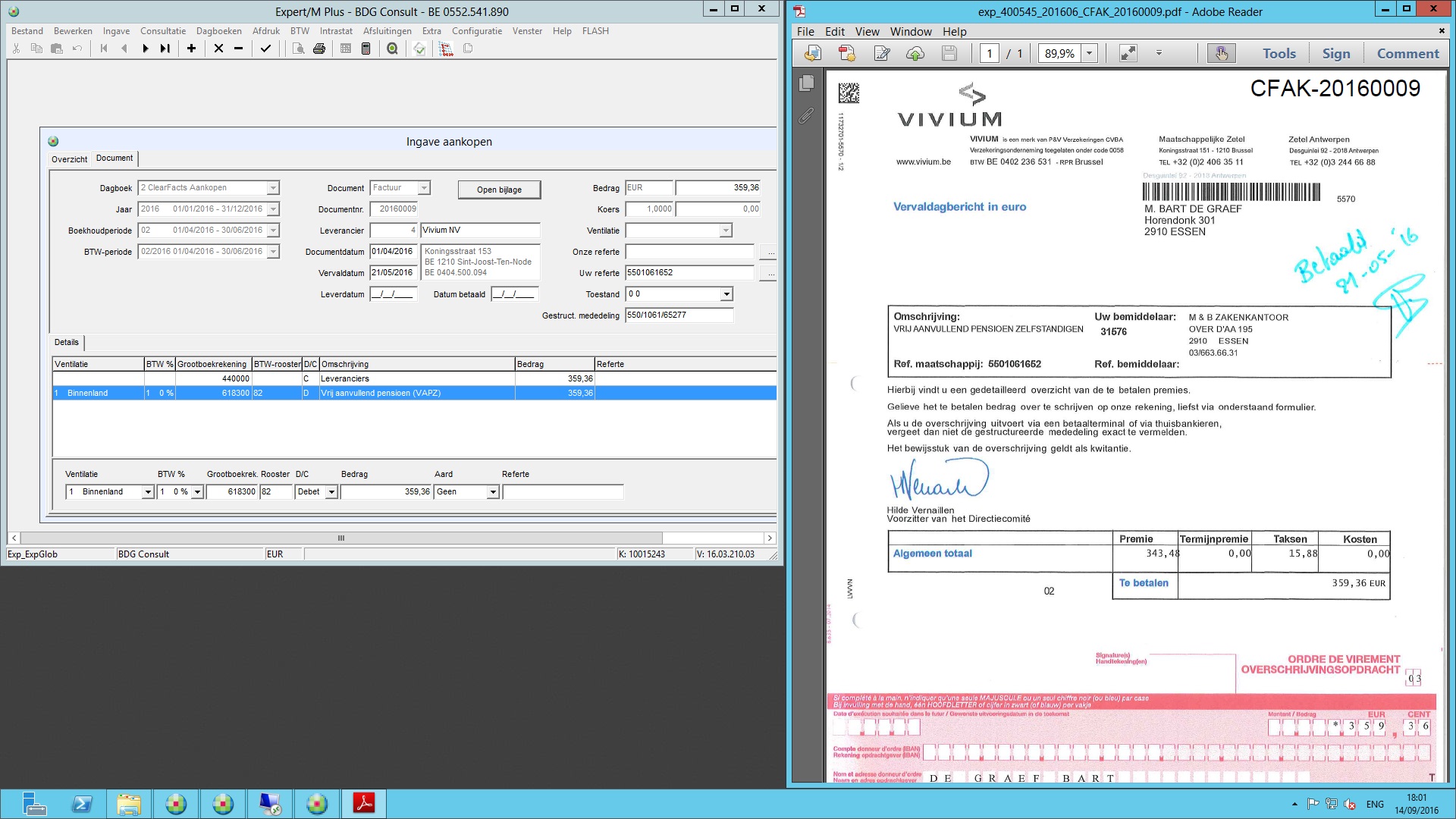Click the edit document icon in Adobe Reader
The height and width of the screenshot is (819, 1456).
pyautogui.click(x=881, y=53)
